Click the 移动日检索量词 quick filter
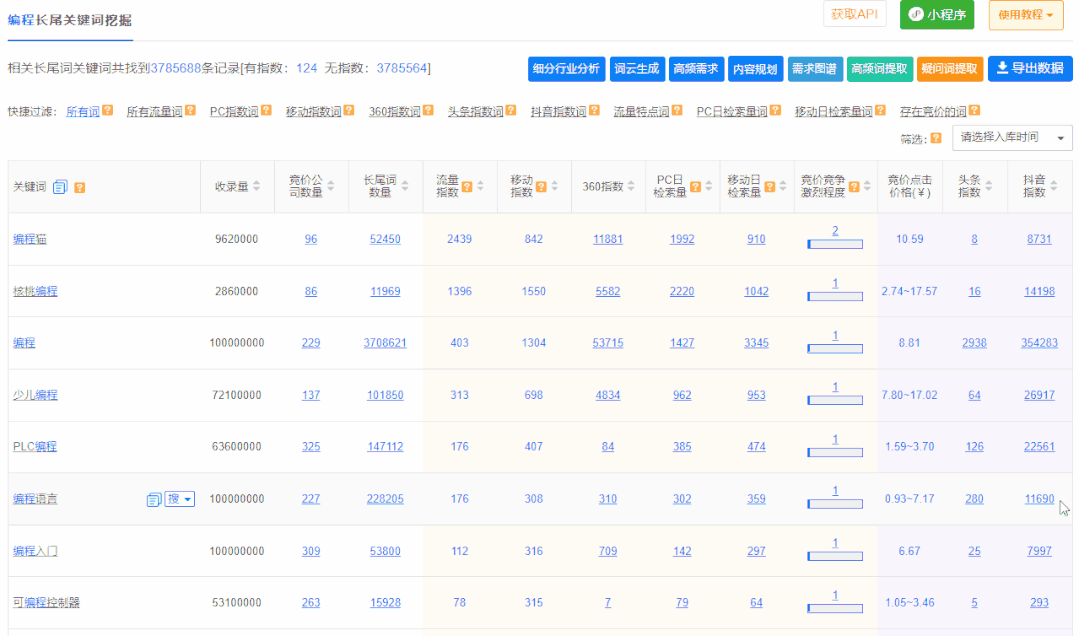Screen dimensions: 1079x636 point(833,112)
